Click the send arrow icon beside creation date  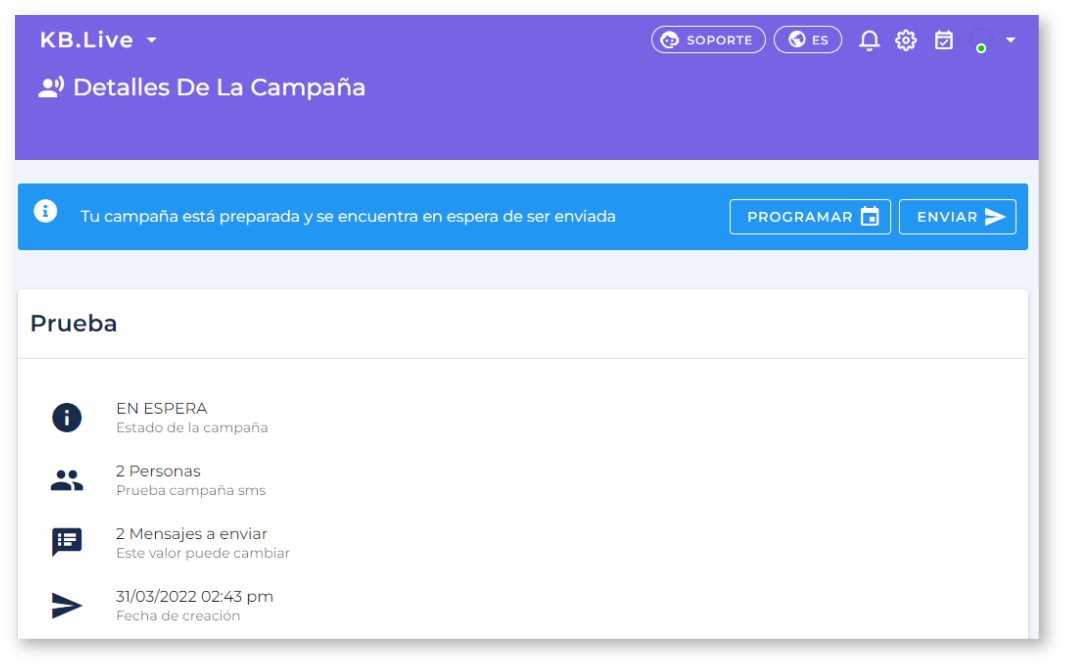(67, 605)
